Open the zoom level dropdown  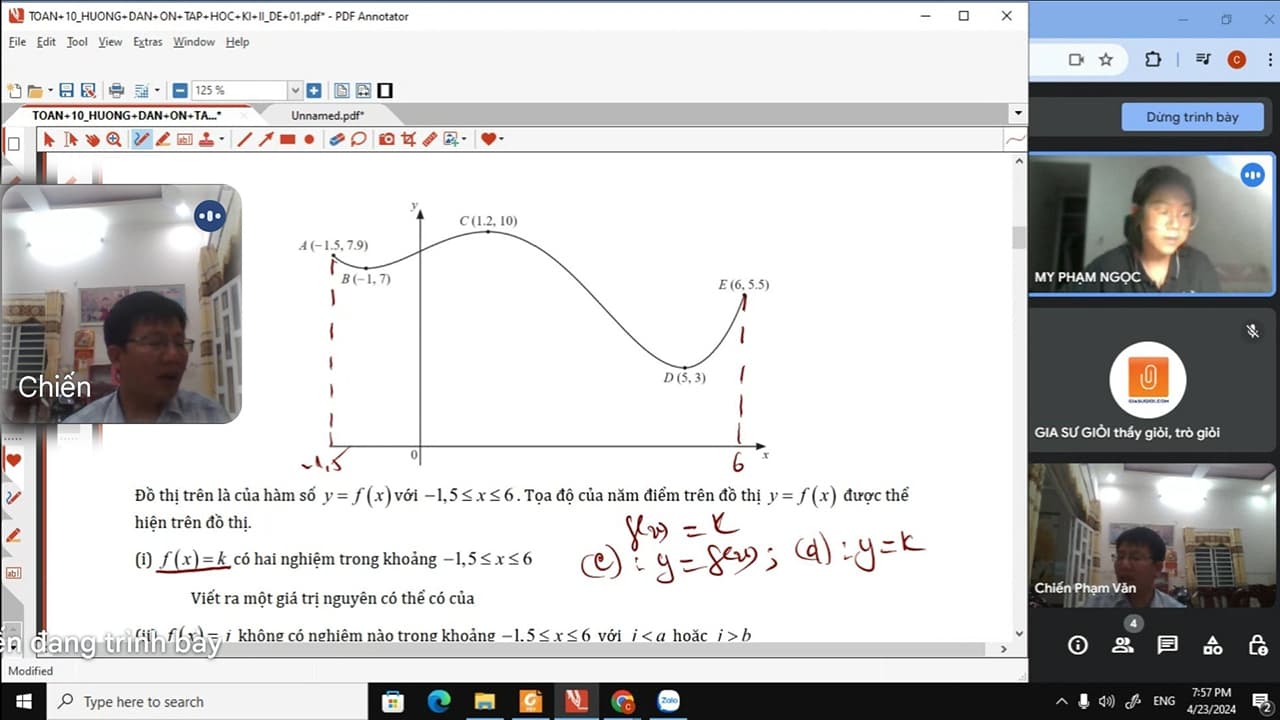[x=295, y=90]
